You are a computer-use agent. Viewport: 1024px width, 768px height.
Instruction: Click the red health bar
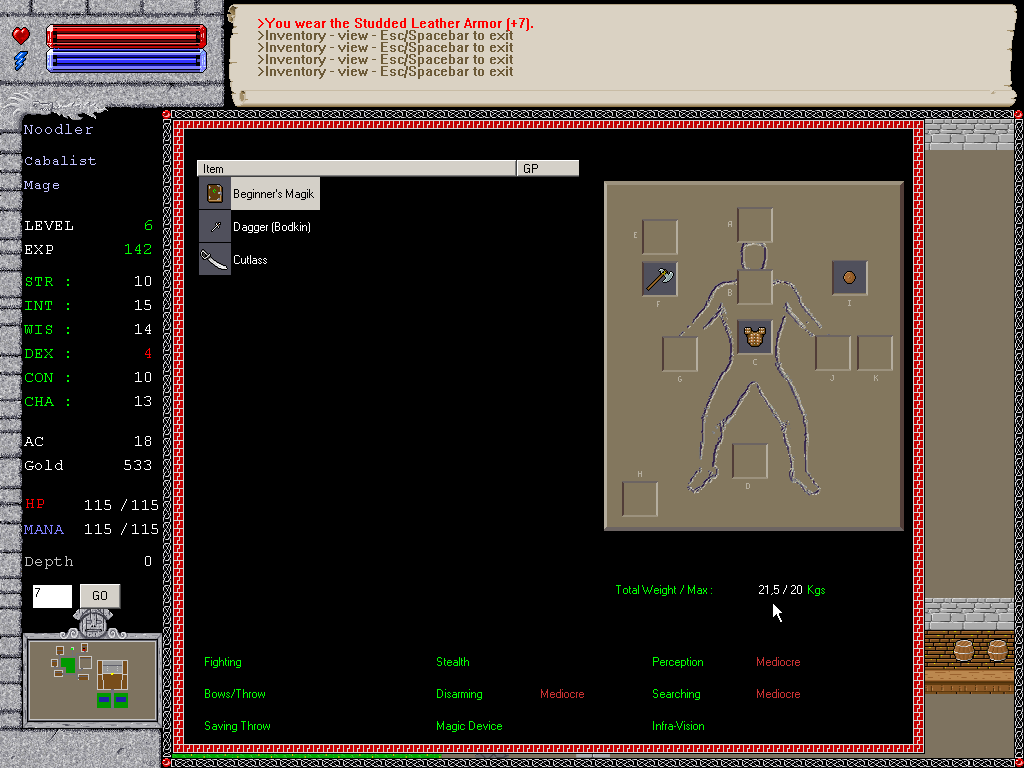tap(126, 36)
